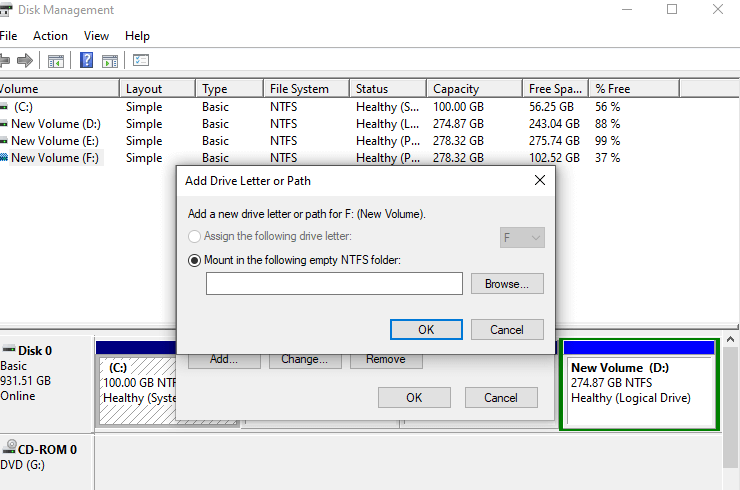Click the Disk Management app icon in title bar
This screenshot has width=740, height=490.
coord(5,9)
